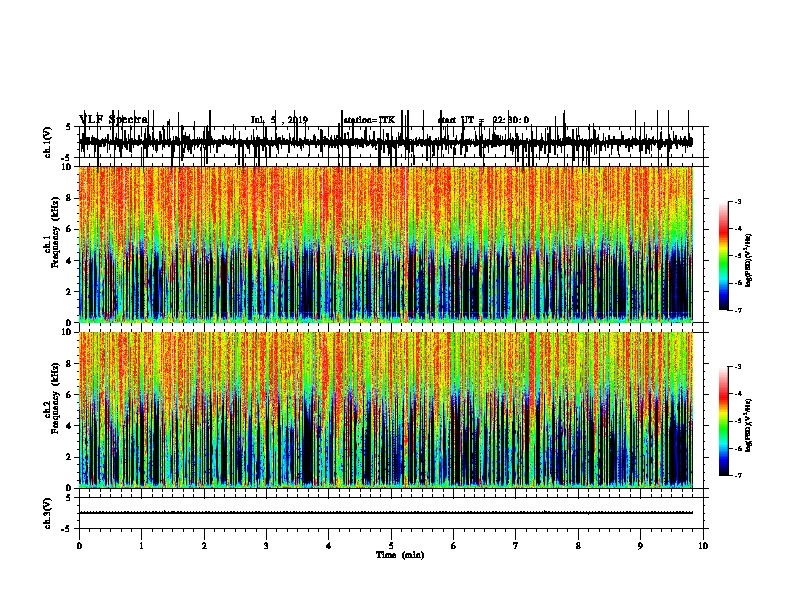
Task: Click time axis tick label 5
Action: click(391, 546)
